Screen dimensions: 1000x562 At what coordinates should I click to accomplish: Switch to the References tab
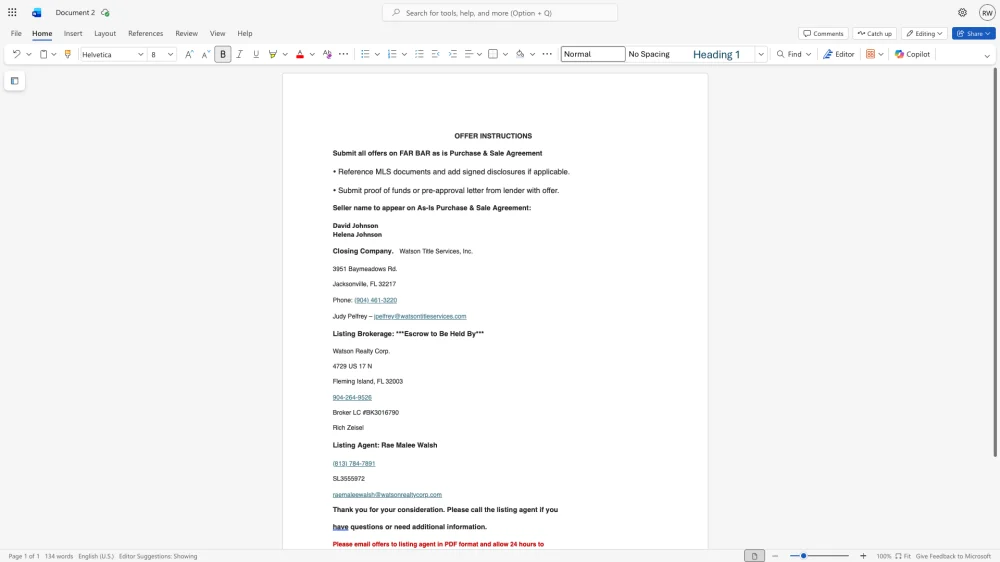[145, 33]
